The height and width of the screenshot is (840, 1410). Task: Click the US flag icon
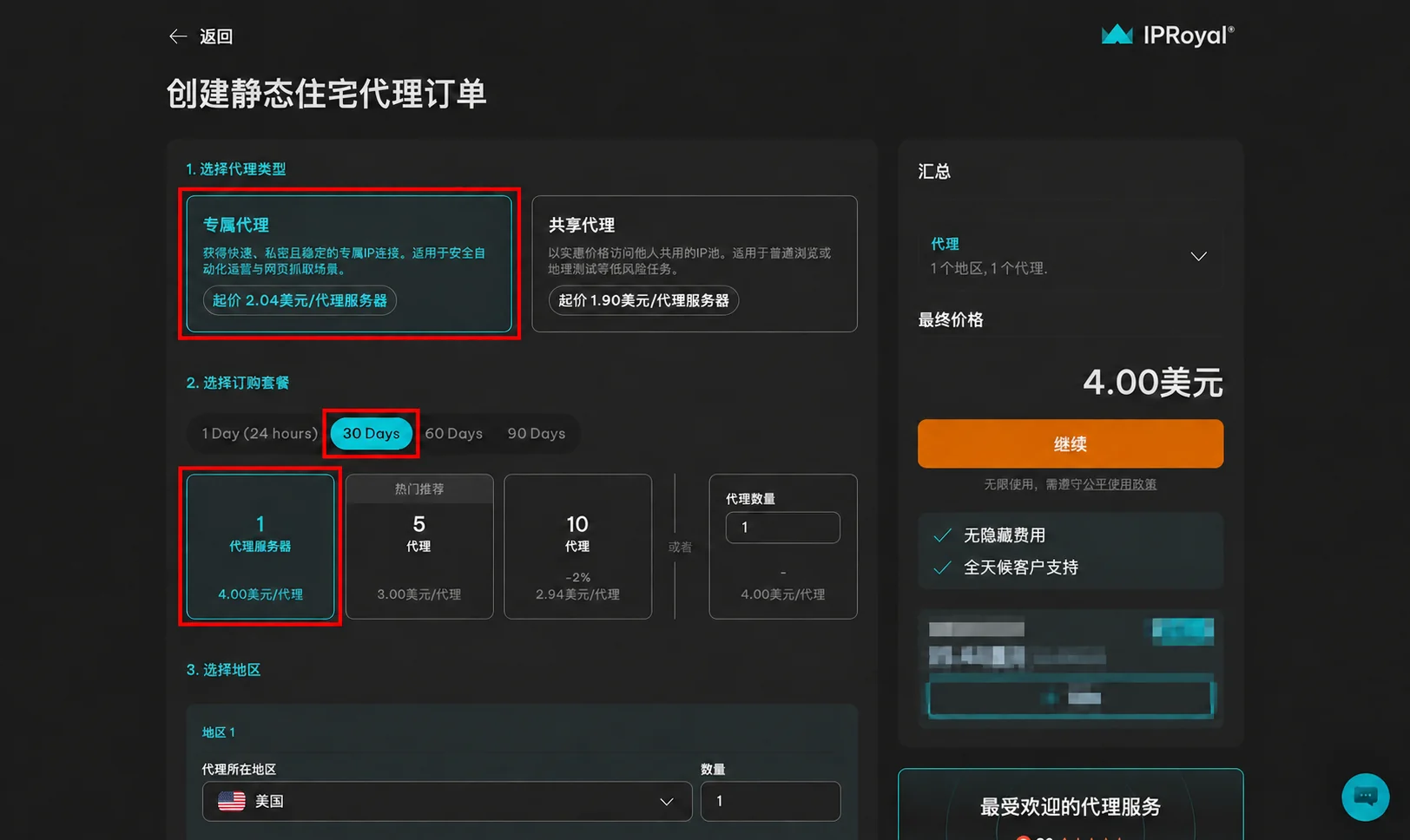point(231,801)
